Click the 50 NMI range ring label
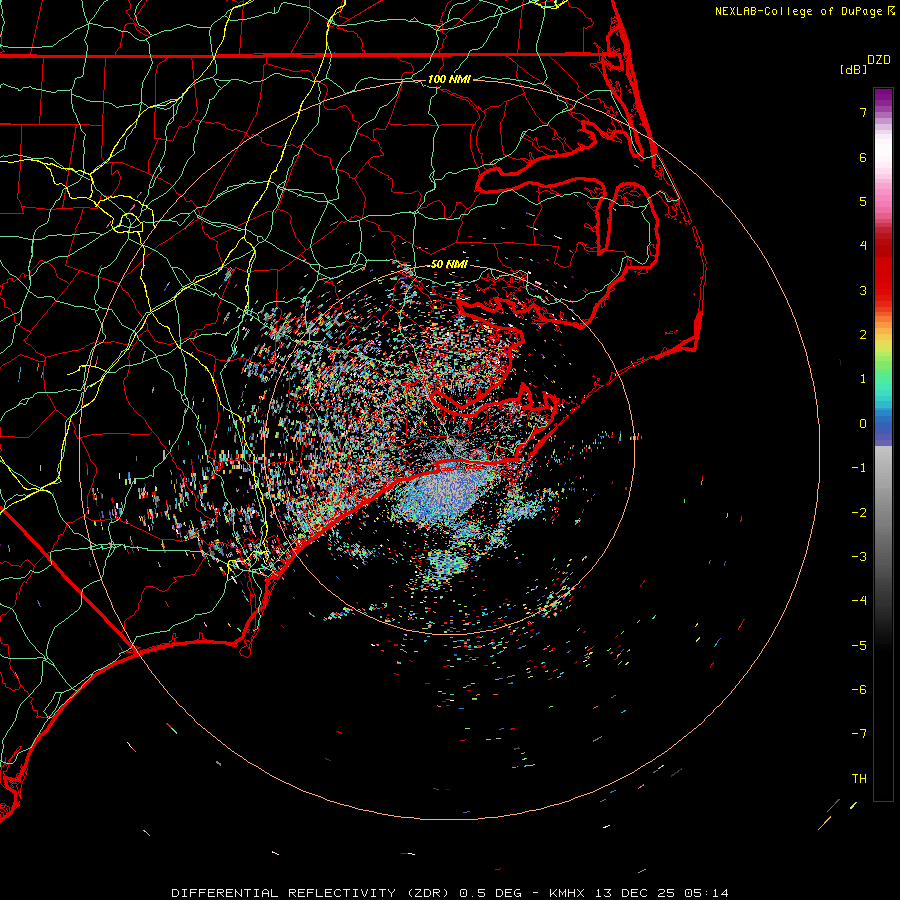The image size is (900, 900). pyautogui.click(x=449, y=264)
